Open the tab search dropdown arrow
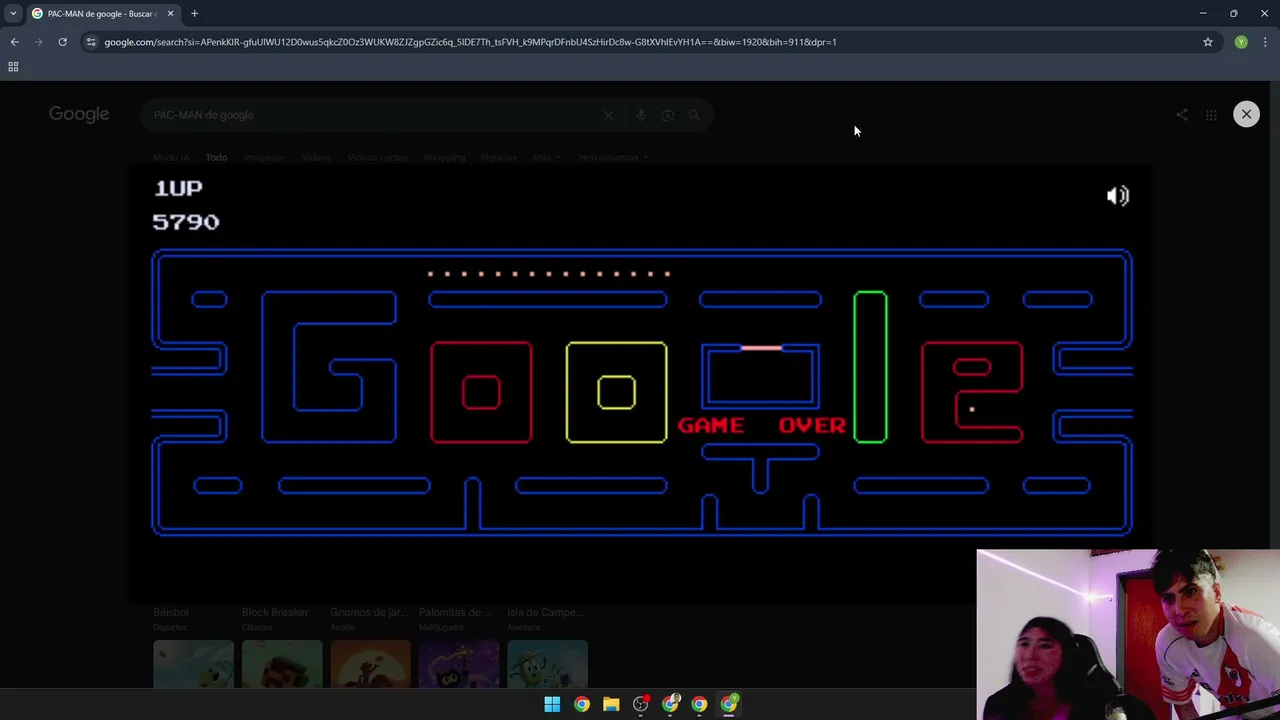Screen dimensions: 1280x720 pyautogui.click(x=13, y=13)
